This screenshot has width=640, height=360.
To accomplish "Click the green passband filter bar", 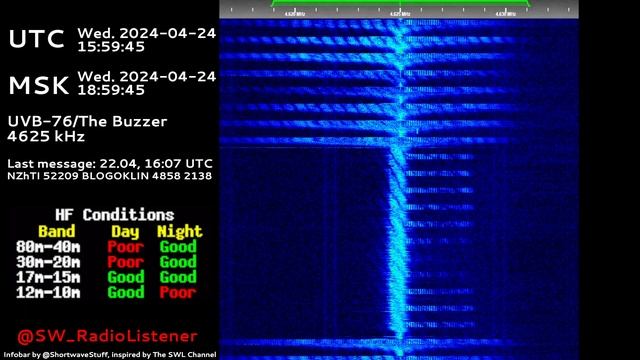I will click(x=400, y=2).
